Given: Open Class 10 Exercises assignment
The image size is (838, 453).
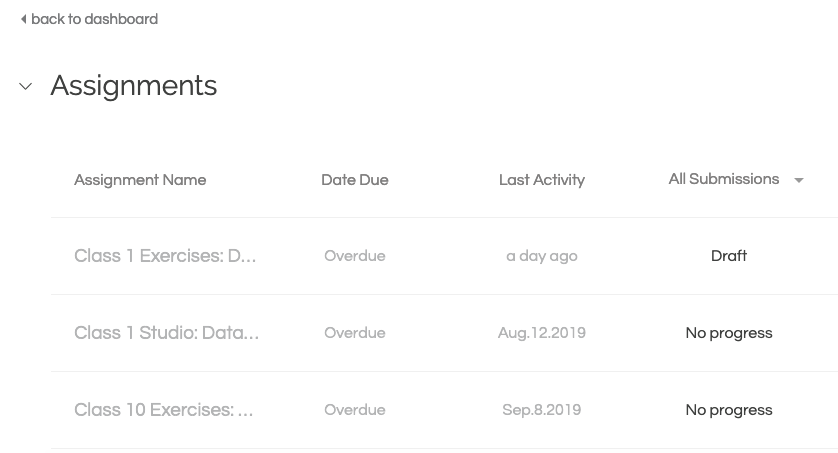Looking at the screenshot, I should point(164,410).
